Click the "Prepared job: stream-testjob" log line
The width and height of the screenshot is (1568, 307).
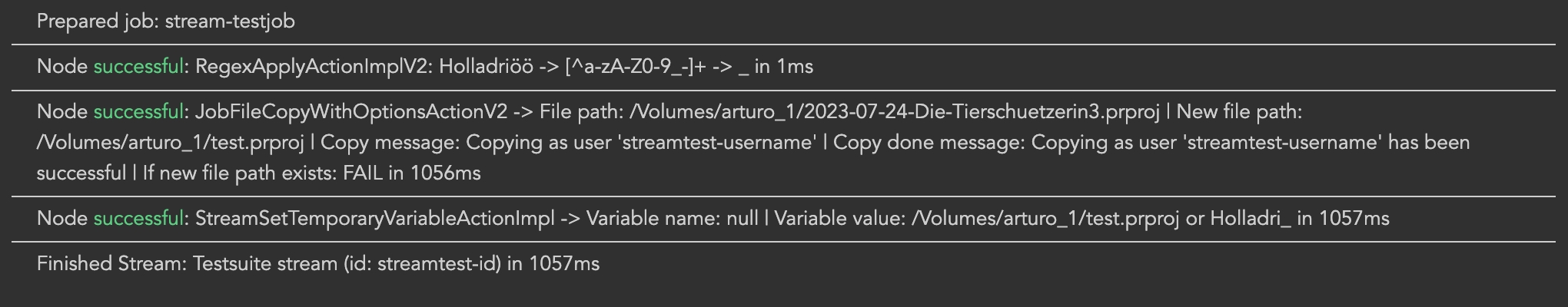(165, 21)
